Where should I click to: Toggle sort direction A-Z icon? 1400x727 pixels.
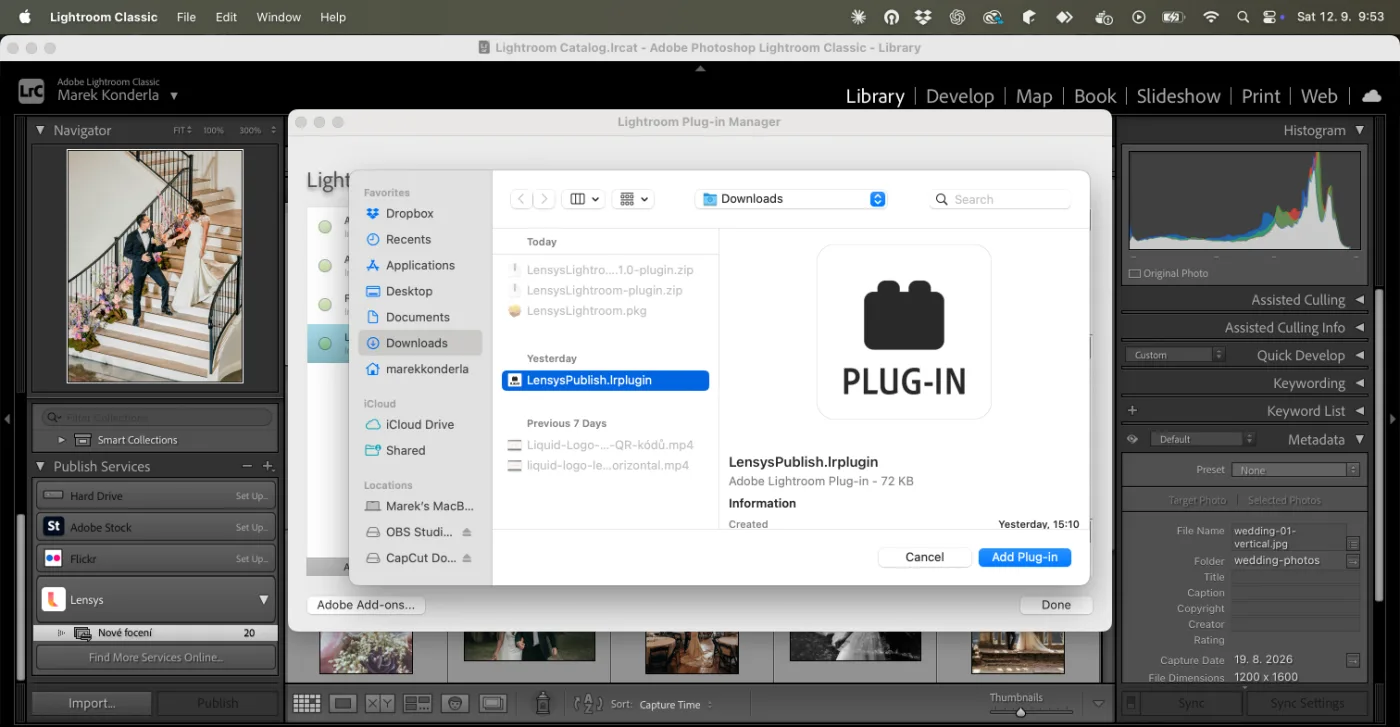tap(588, 704)
